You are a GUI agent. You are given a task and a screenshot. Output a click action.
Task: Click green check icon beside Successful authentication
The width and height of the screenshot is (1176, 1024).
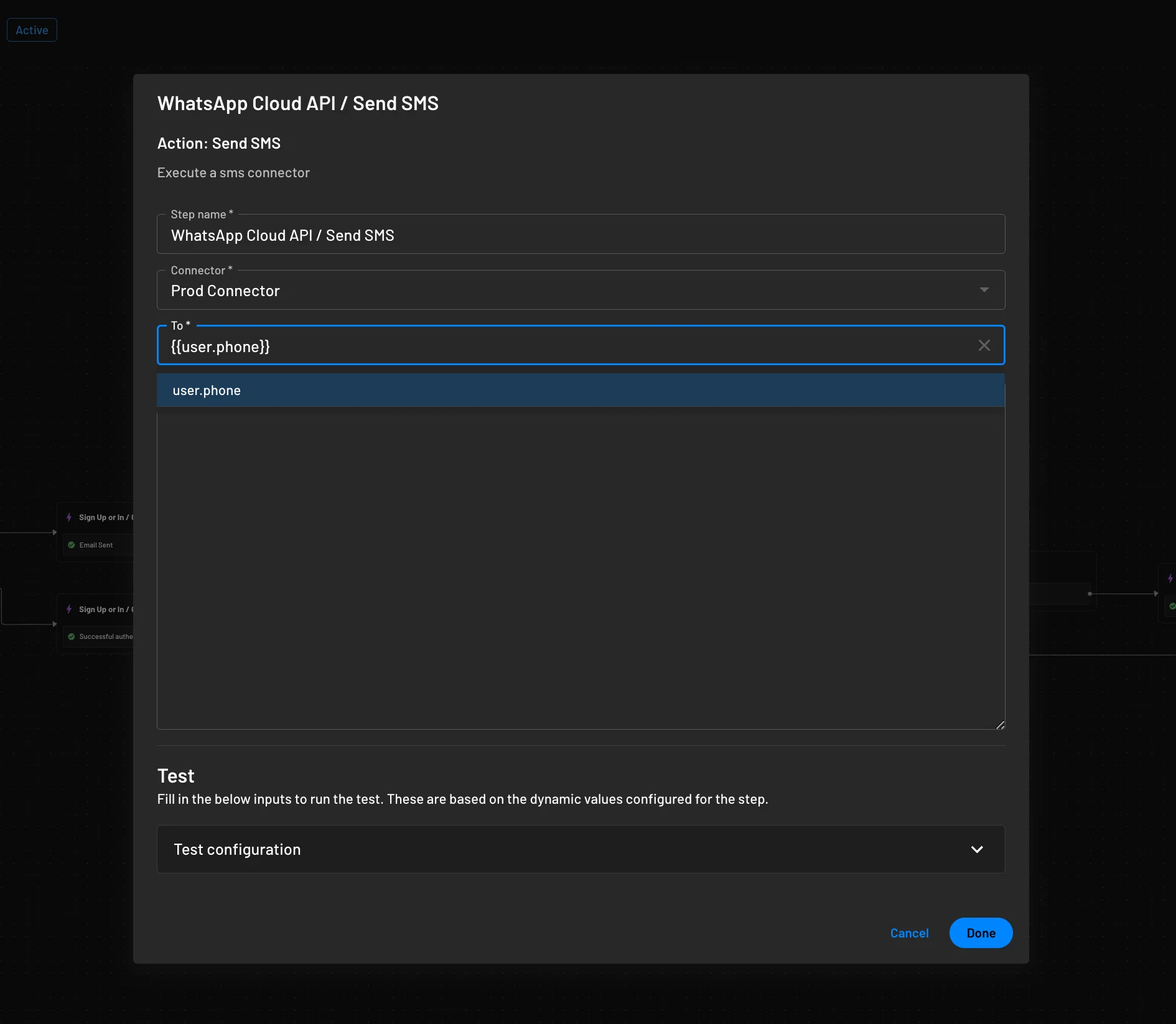point(72,636)
